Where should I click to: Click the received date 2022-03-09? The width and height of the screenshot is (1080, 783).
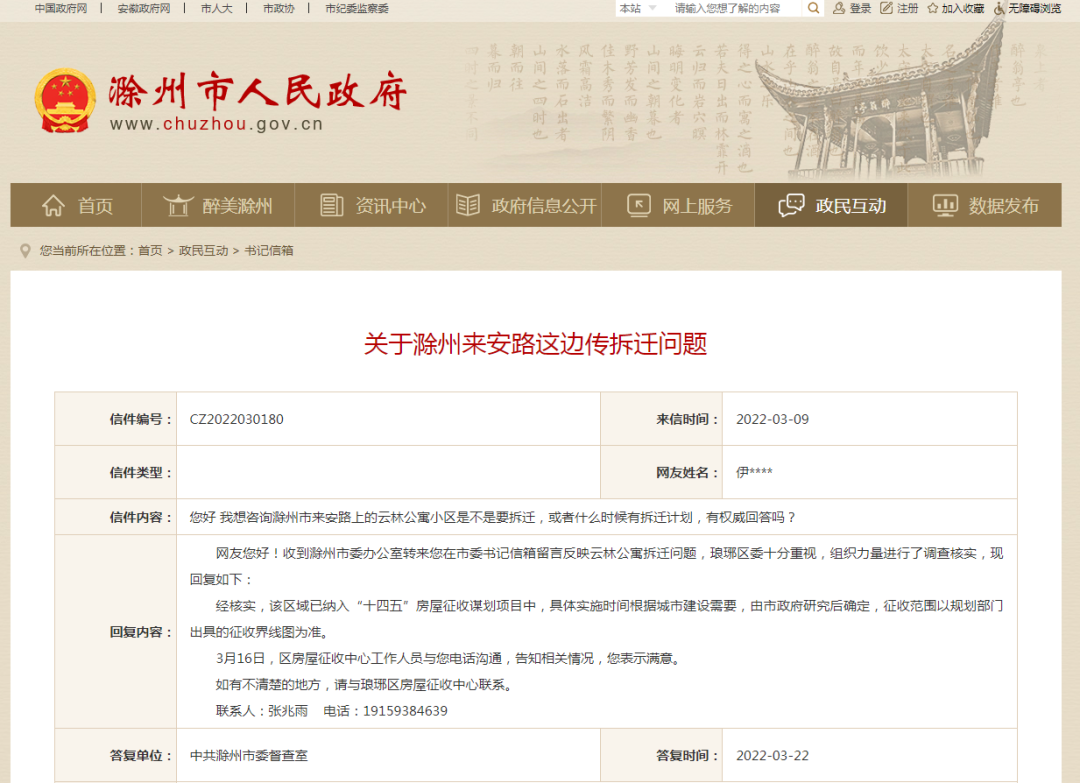[772, 419]
